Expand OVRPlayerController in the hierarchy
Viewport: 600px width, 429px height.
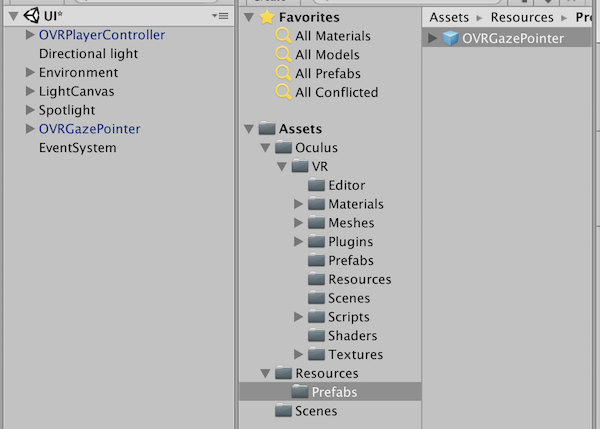click(30, 35)
